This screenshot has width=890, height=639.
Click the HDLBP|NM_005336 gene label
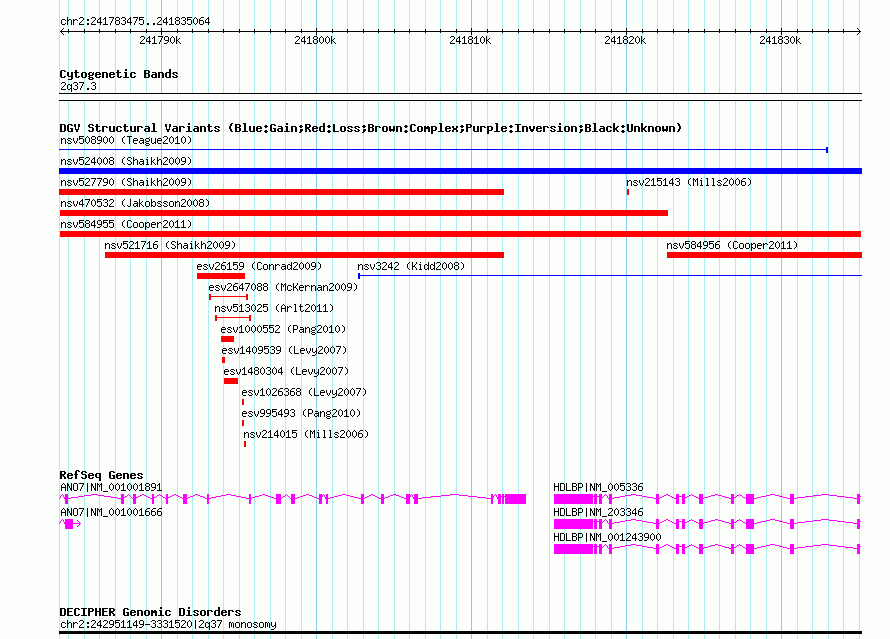tap(598, 487)
